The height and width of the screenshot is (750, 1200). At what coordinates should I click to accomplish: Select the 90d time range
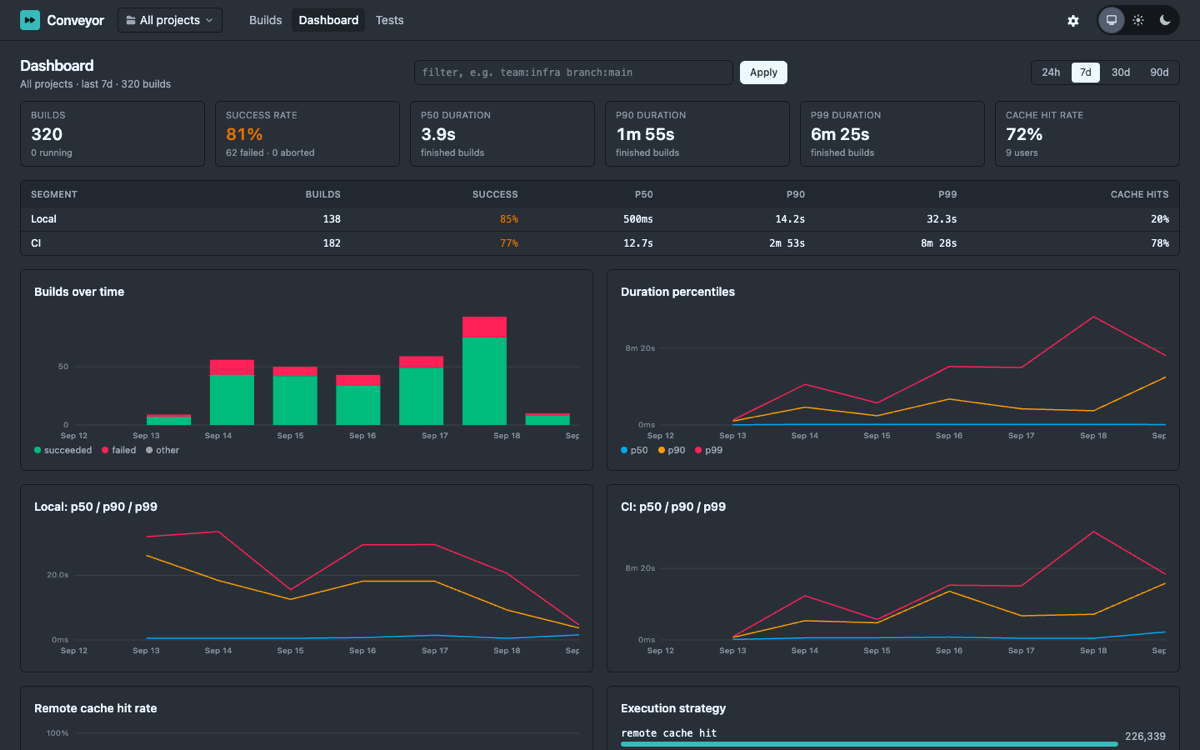[1159, 72]
